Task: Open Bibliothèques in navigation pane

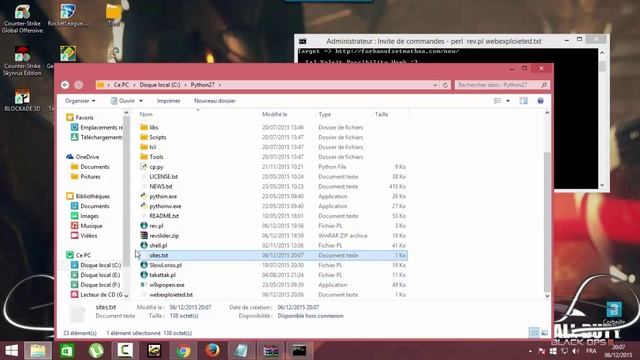Action: pos(88,196)
